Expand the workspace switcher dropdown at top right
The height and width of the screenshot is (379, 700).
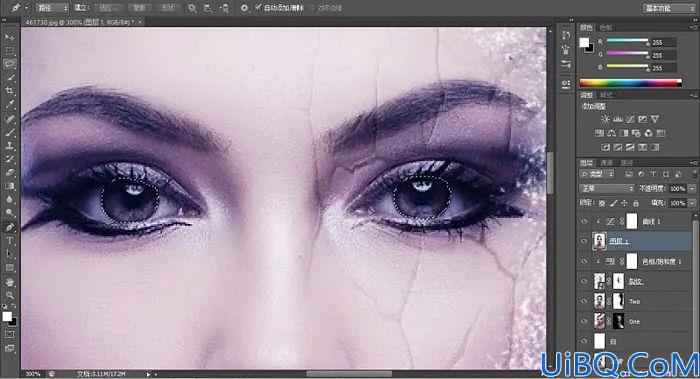pyautogui.click(x=669, y=8)
